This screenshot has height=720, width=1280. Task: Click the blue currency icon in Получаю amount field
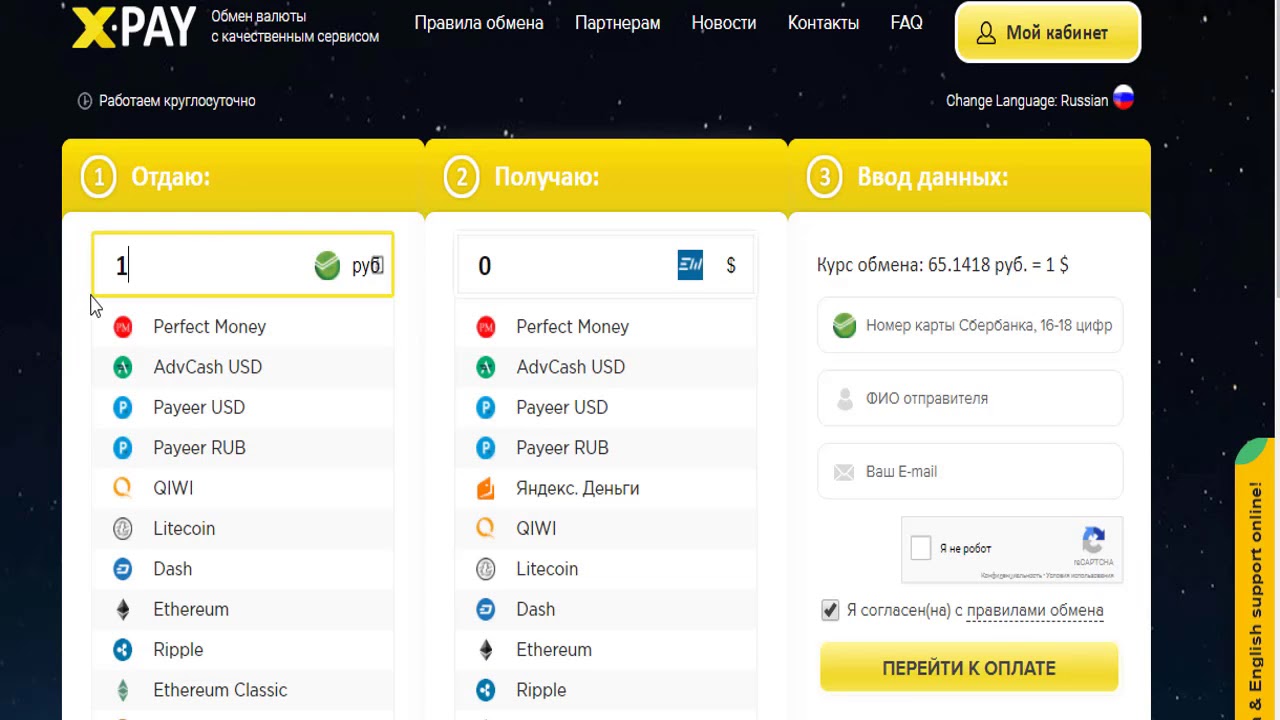(690, 265)
